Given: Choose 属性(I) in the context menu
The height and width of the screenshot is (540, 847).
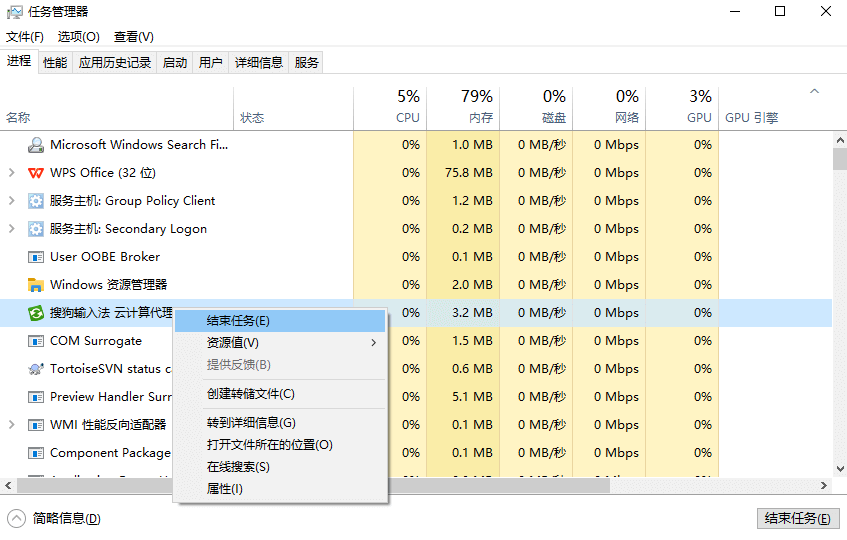Looking at the screenshot, I should tap(280, 489).
